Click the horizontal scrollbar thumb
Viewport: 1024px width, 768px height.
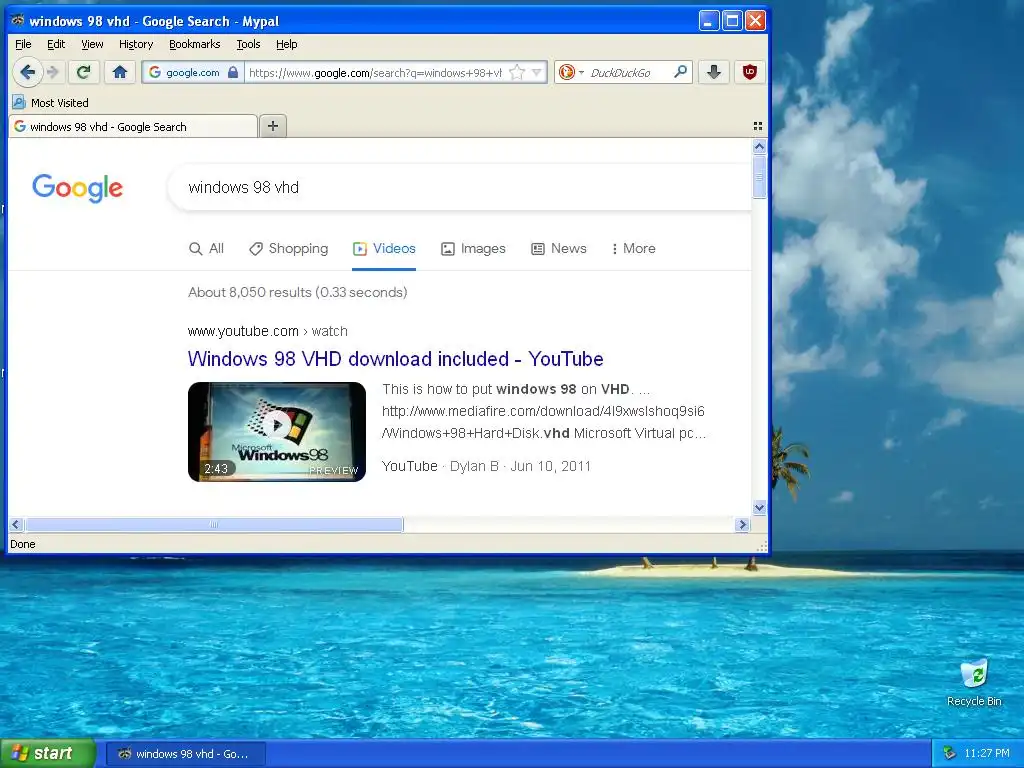tap(214, 524)
